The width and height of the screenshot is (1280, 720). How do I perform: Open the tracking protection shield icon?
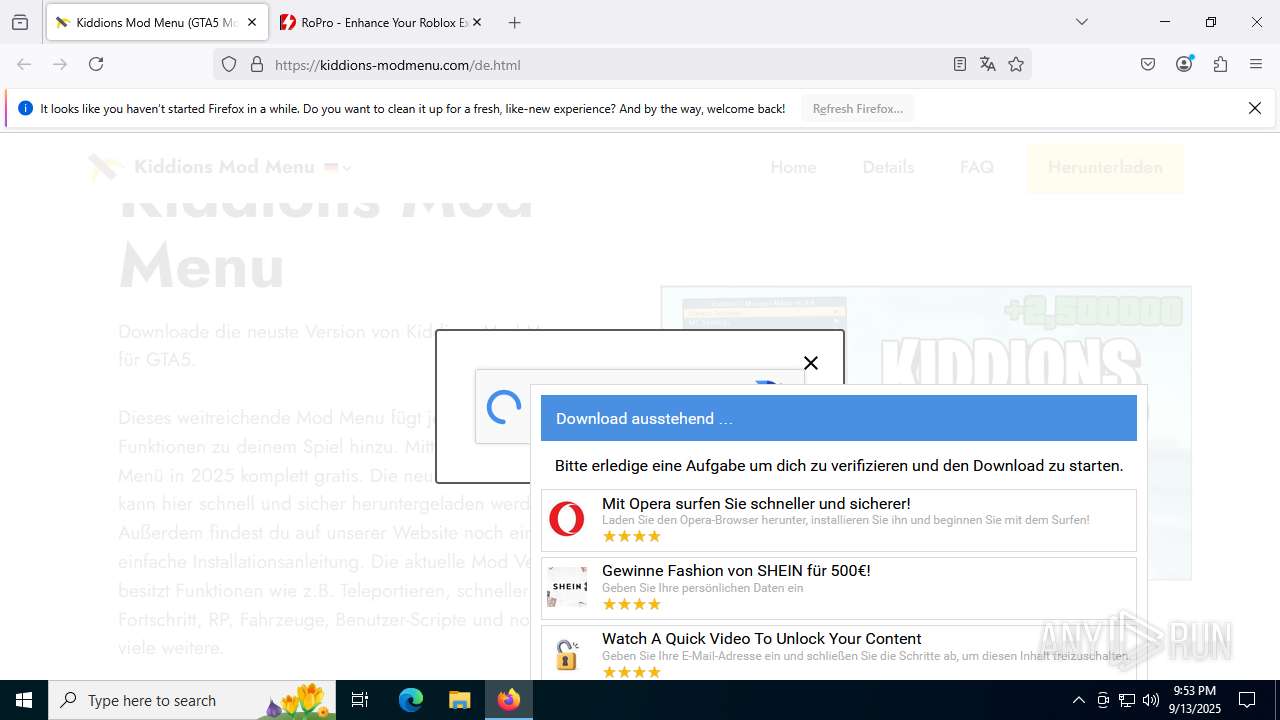pos(229,65)
